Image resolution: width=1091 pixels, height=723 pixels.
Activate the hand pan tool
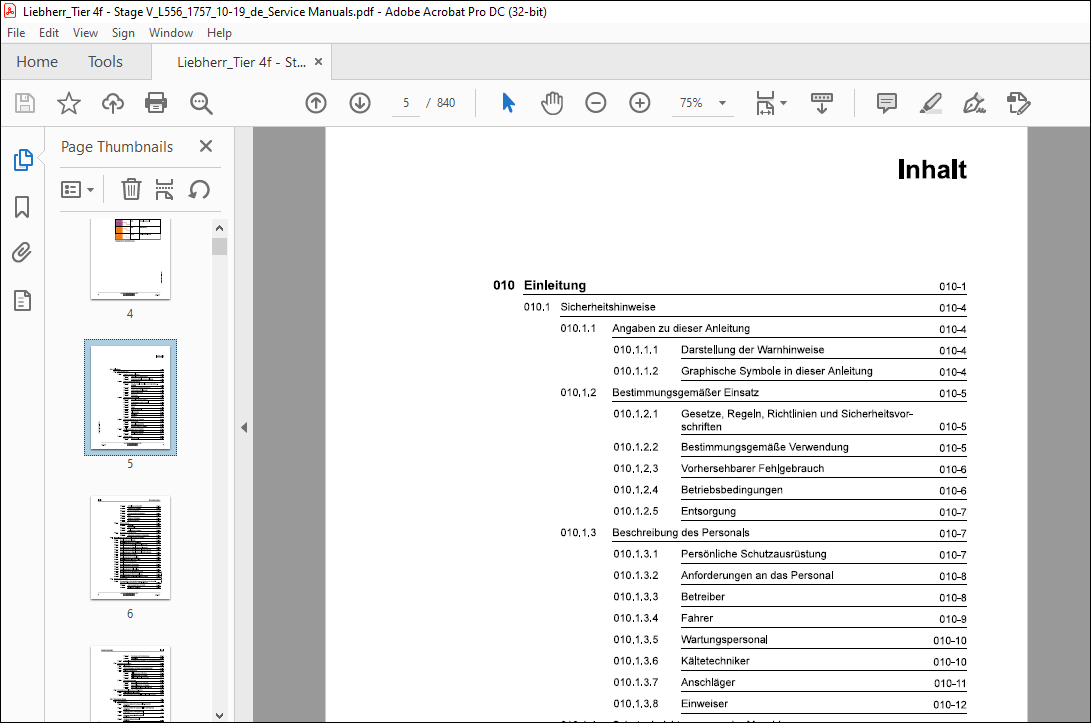coord(552,103)
